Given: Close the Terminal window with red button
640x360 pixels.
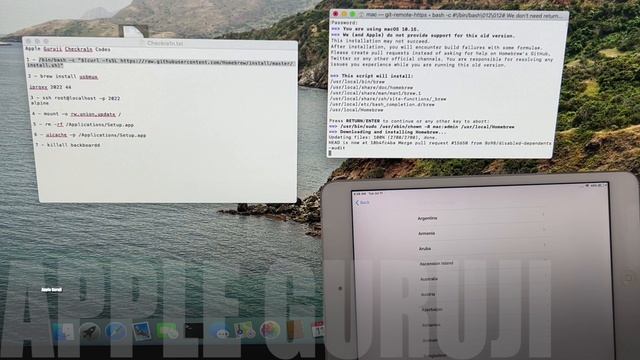Looking at the screenshot, I should pos(336,14).
